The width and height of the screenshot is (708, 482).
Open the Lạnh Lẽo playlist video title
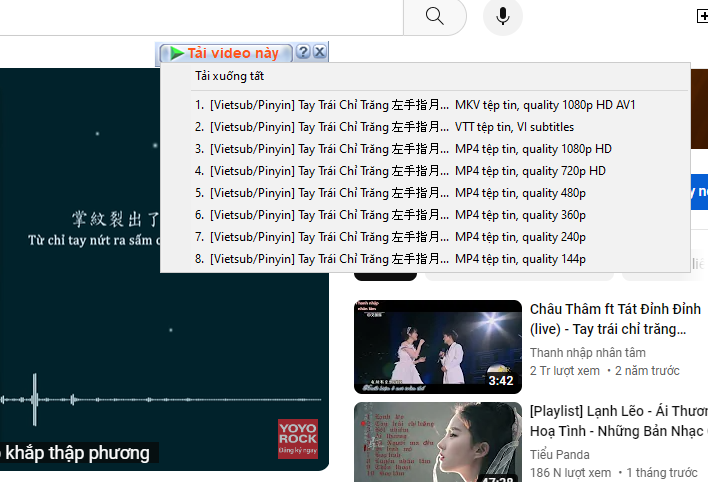617,421
